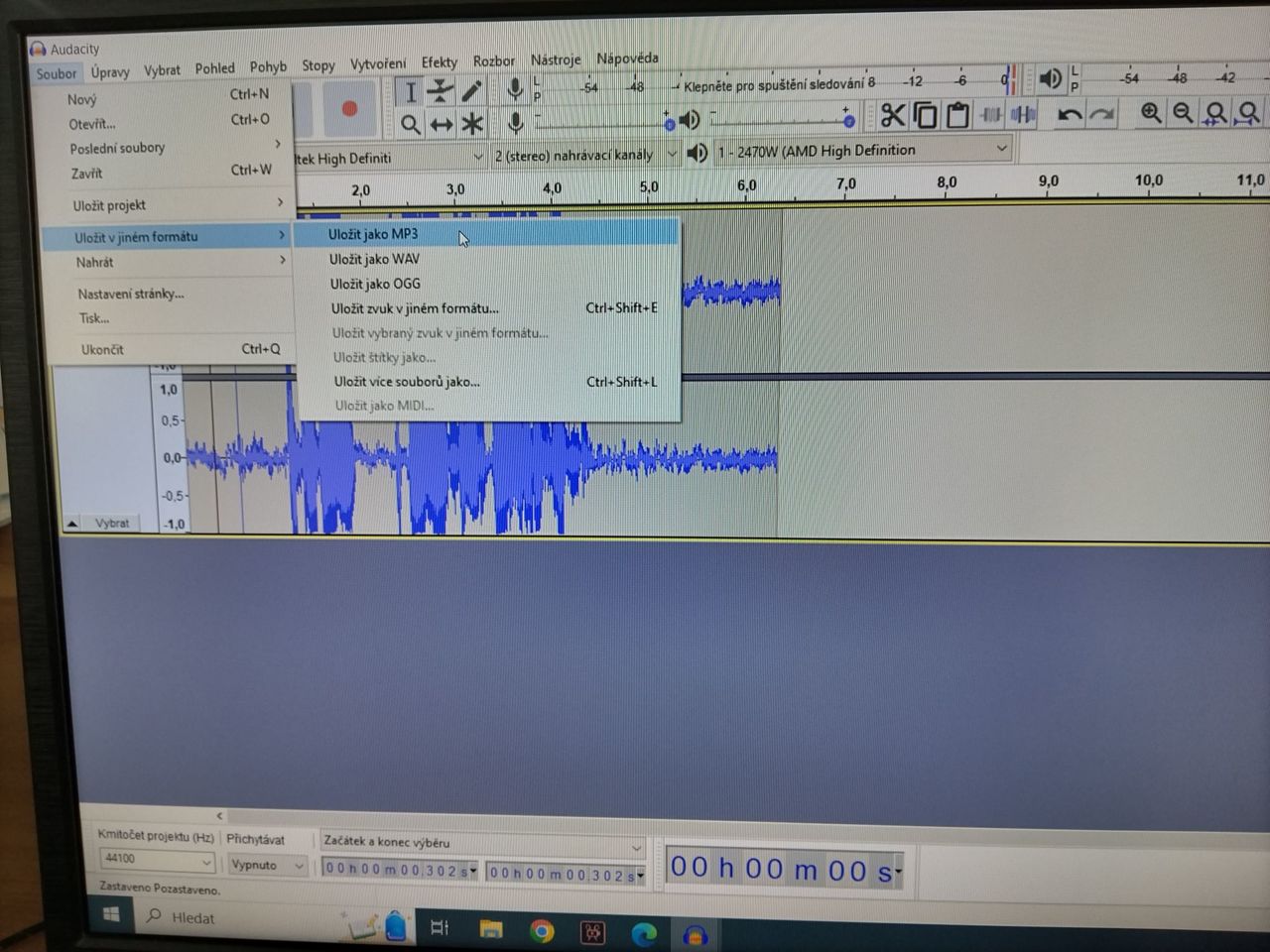Open the Nahrát submenu

click(x=170, y=263)
